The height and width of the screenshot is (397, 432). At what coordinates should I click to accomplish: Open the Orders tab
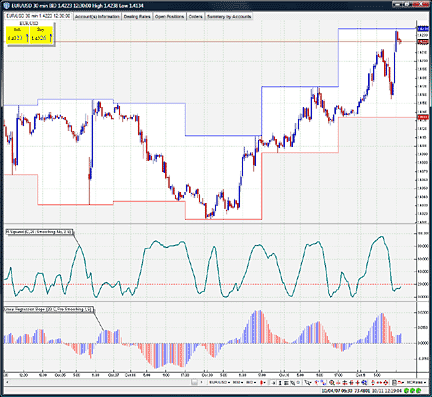196,16
